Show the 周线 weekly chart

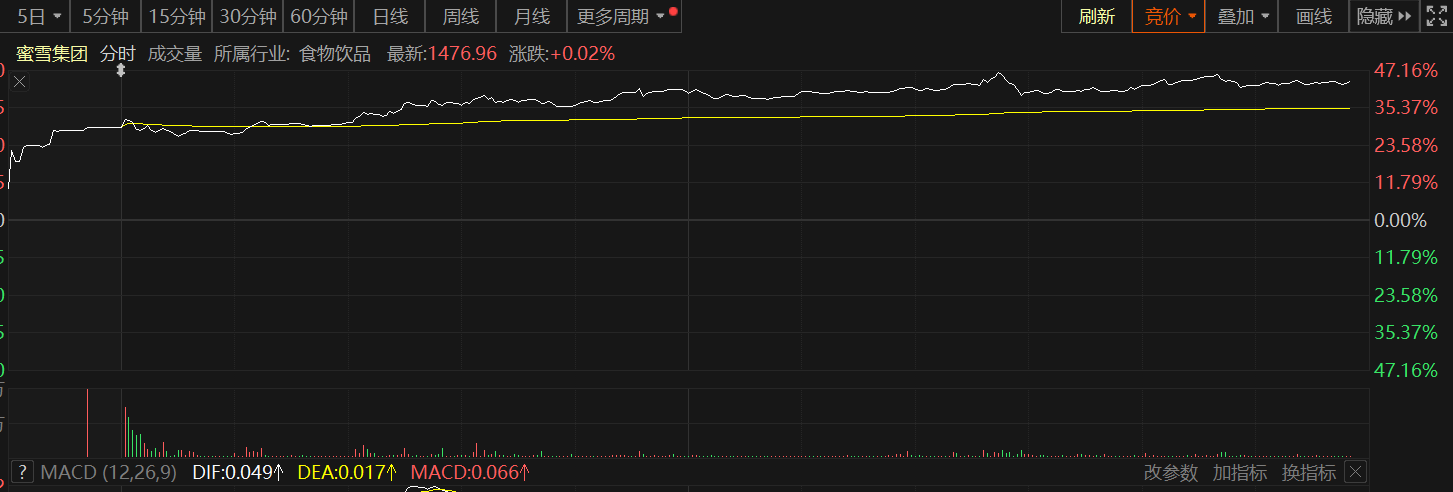pyautogui.click(x=460, y=16)
